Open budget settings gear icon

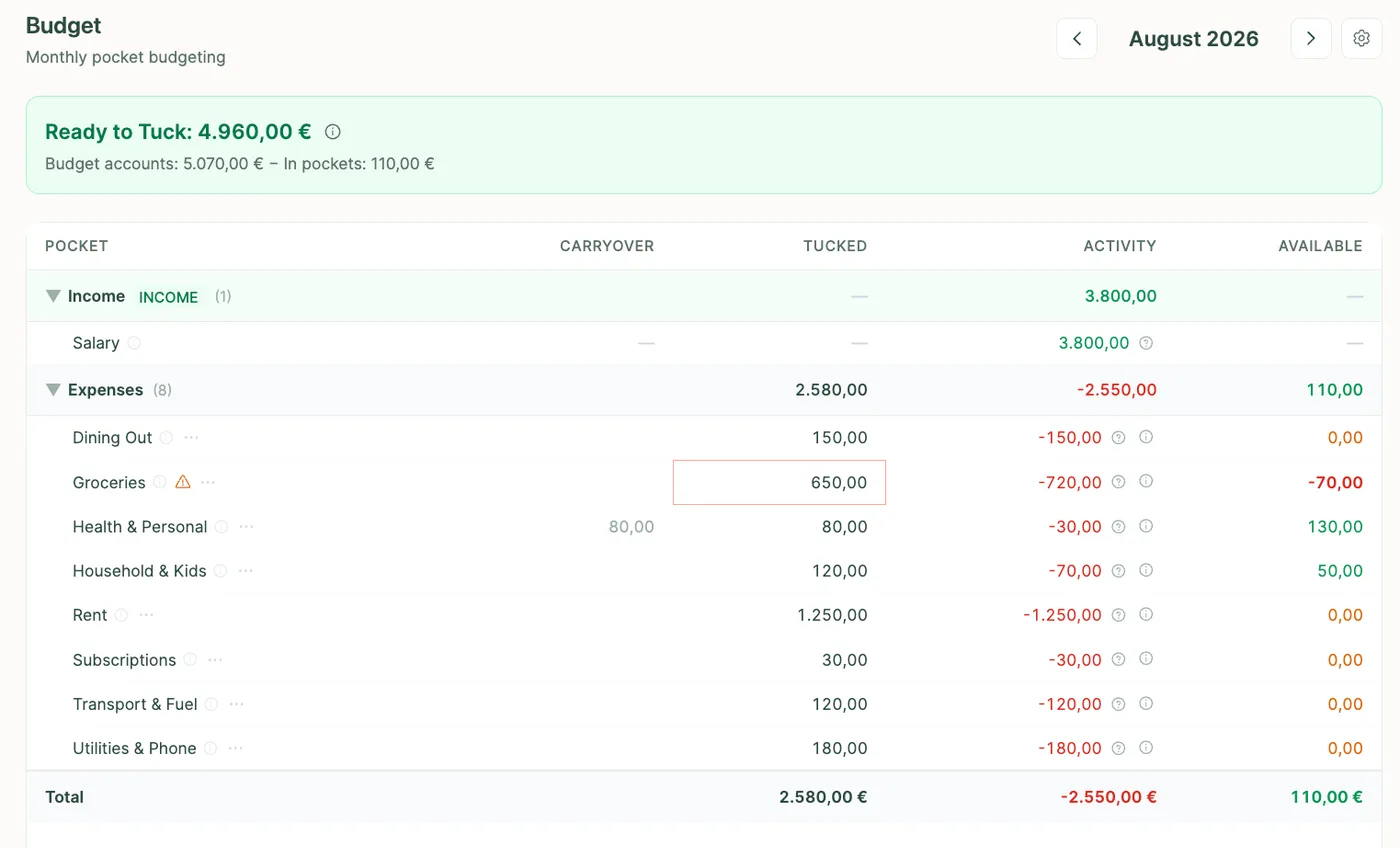1361,38
